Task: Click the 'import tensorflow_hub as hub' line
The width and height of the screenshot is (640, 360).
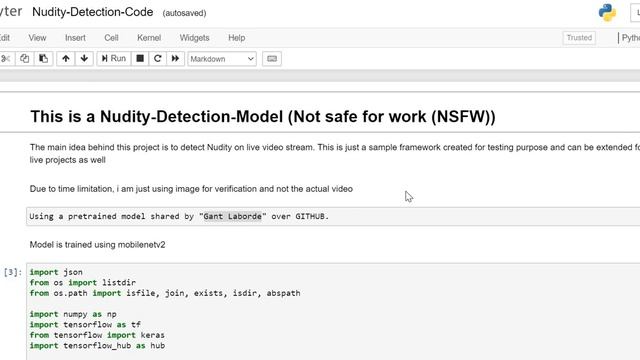Action: pyautogui.click(x=97, y=346)
